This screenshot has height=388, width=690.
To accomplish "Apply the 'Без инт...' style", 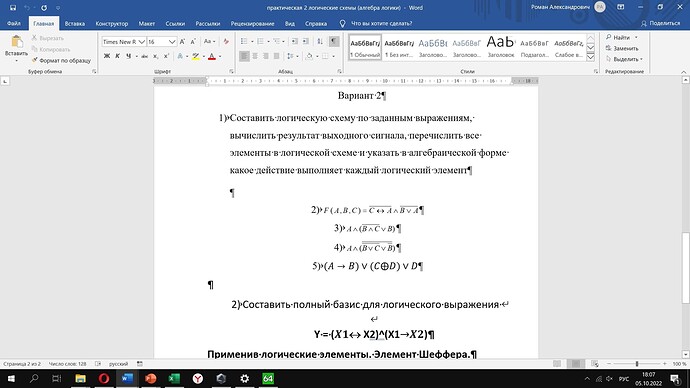I will coord(399,48).
